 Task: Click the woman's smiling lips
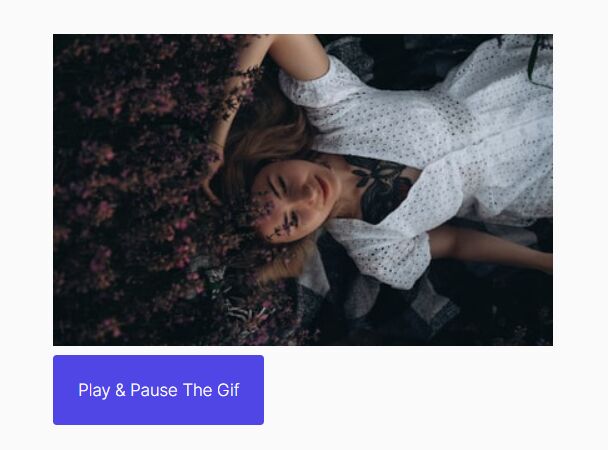click(x=323, y=190)
